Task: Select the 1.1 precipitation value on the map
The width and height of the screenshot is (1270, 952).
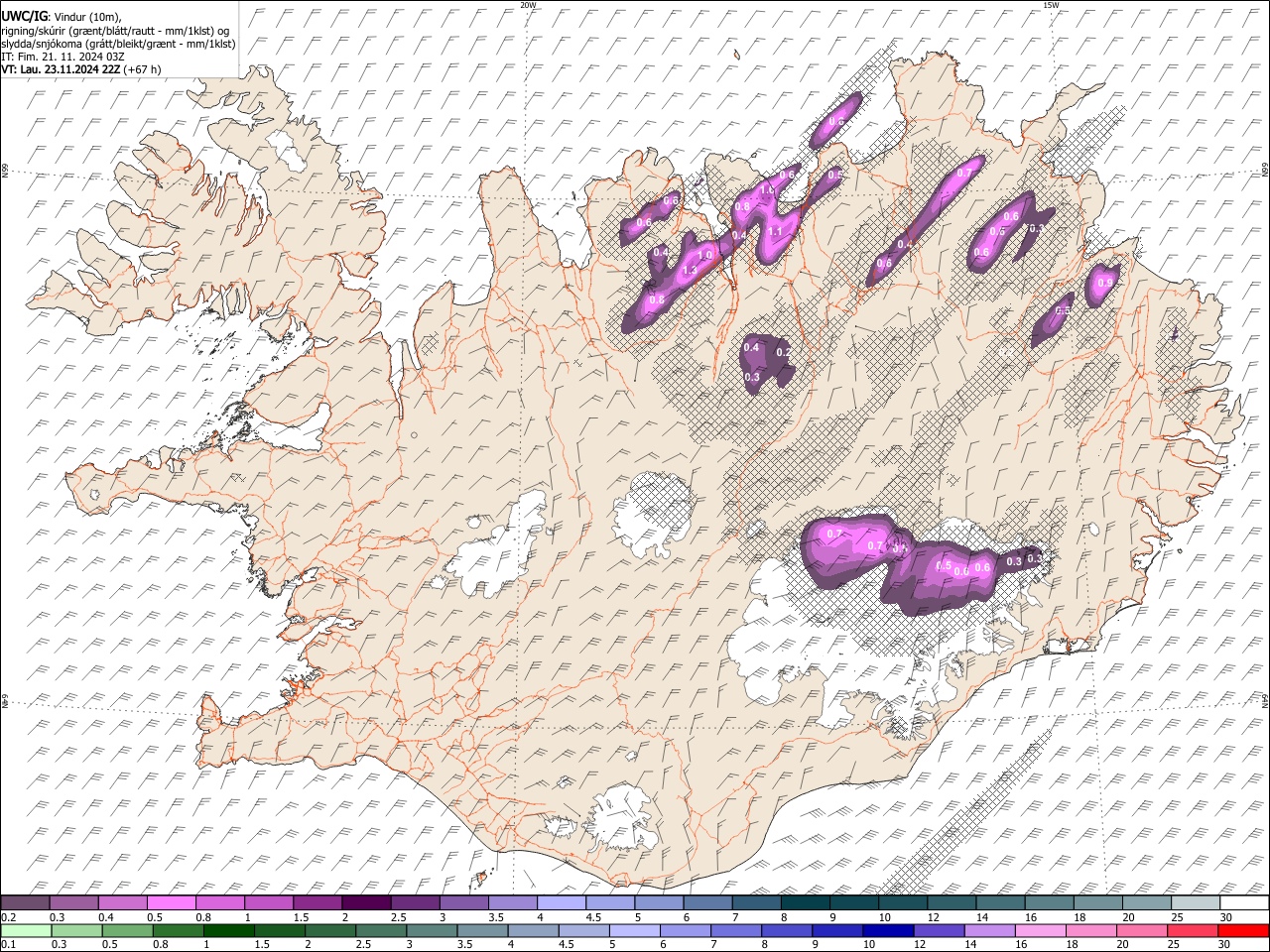Action: (776, 231)
